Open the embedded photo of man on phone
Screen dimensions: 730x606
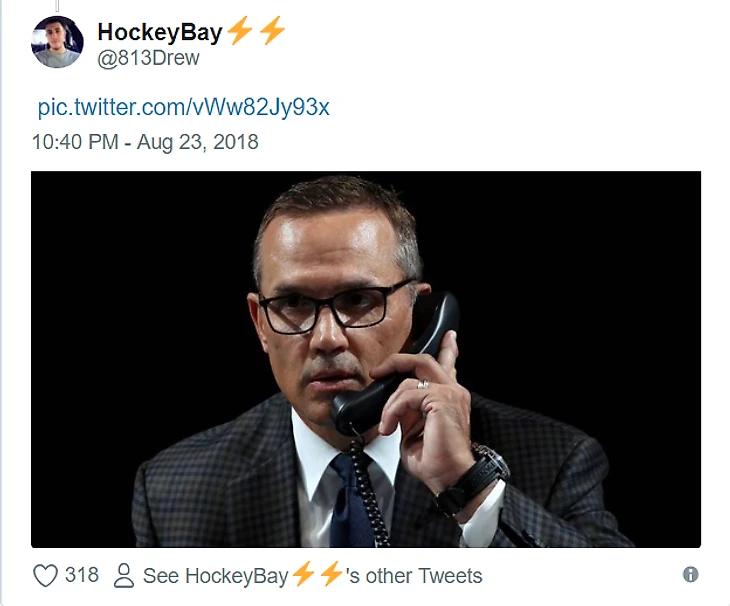point(366,359)
